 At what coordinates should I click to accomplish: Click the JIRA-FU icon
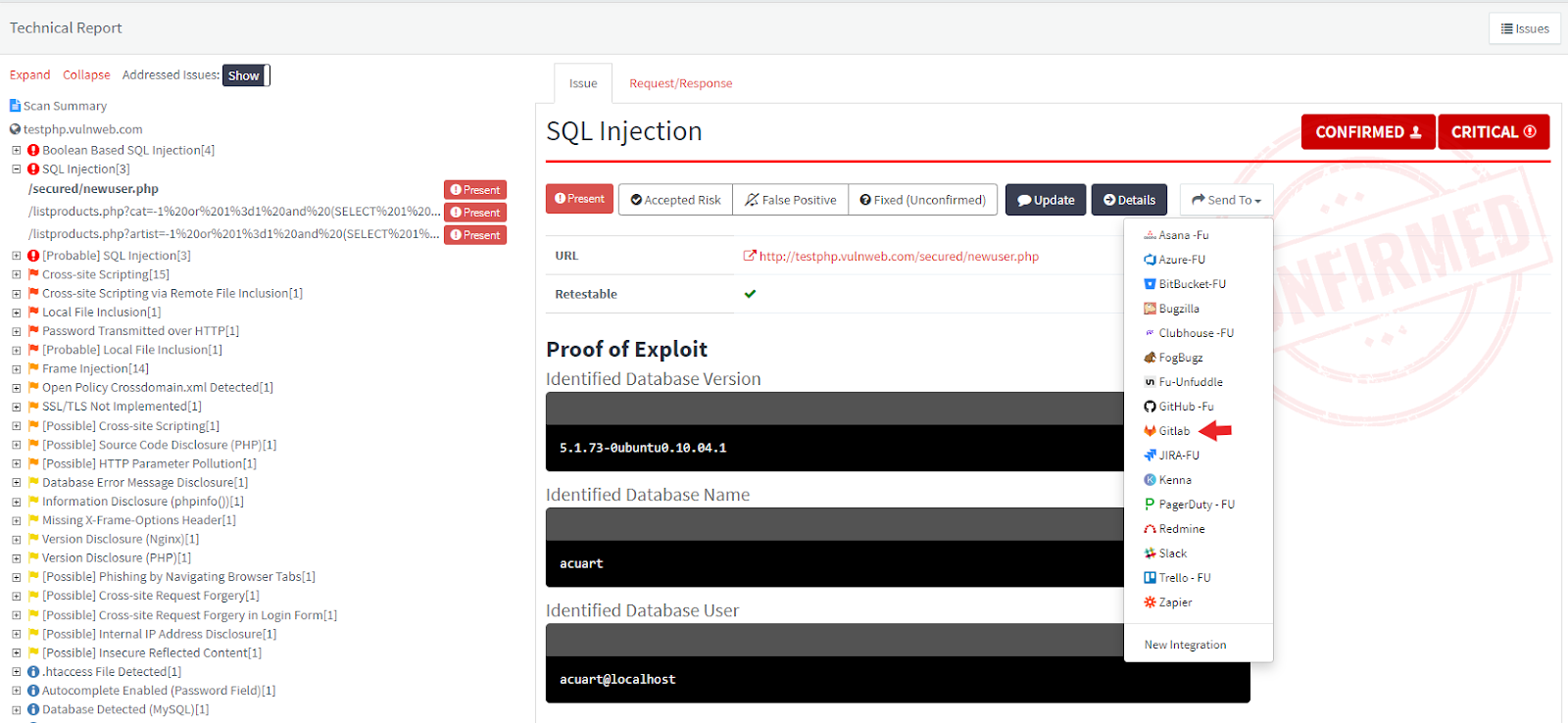pyautogui.click(x=1150, y=456)
